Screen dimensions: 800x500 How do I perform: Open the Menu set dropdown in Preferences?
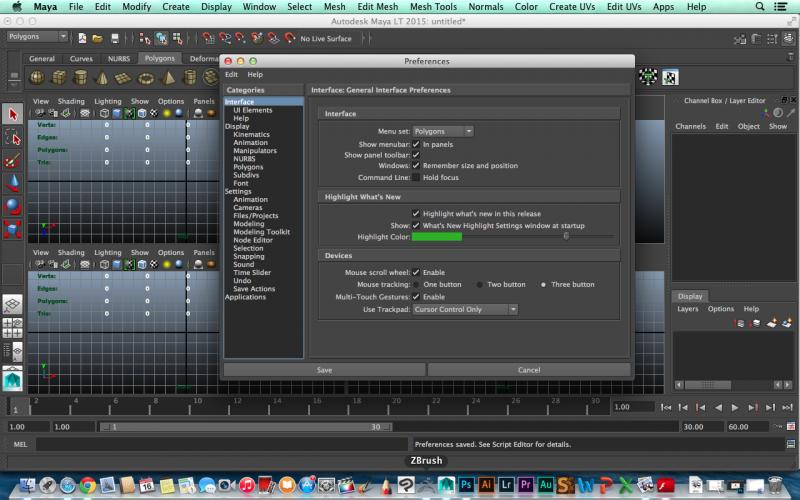[x=443, y=131]
